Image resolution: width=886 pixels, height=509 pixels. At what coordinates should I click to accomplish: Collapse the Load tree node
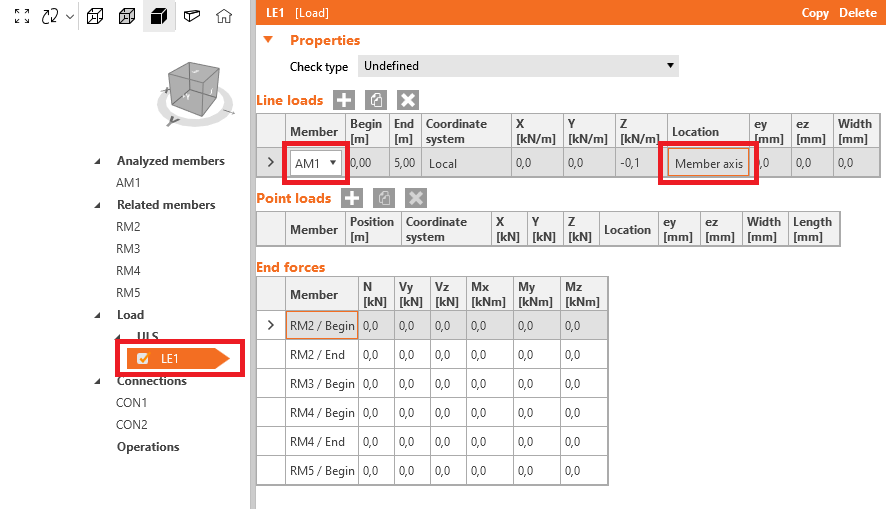point(98,315)
